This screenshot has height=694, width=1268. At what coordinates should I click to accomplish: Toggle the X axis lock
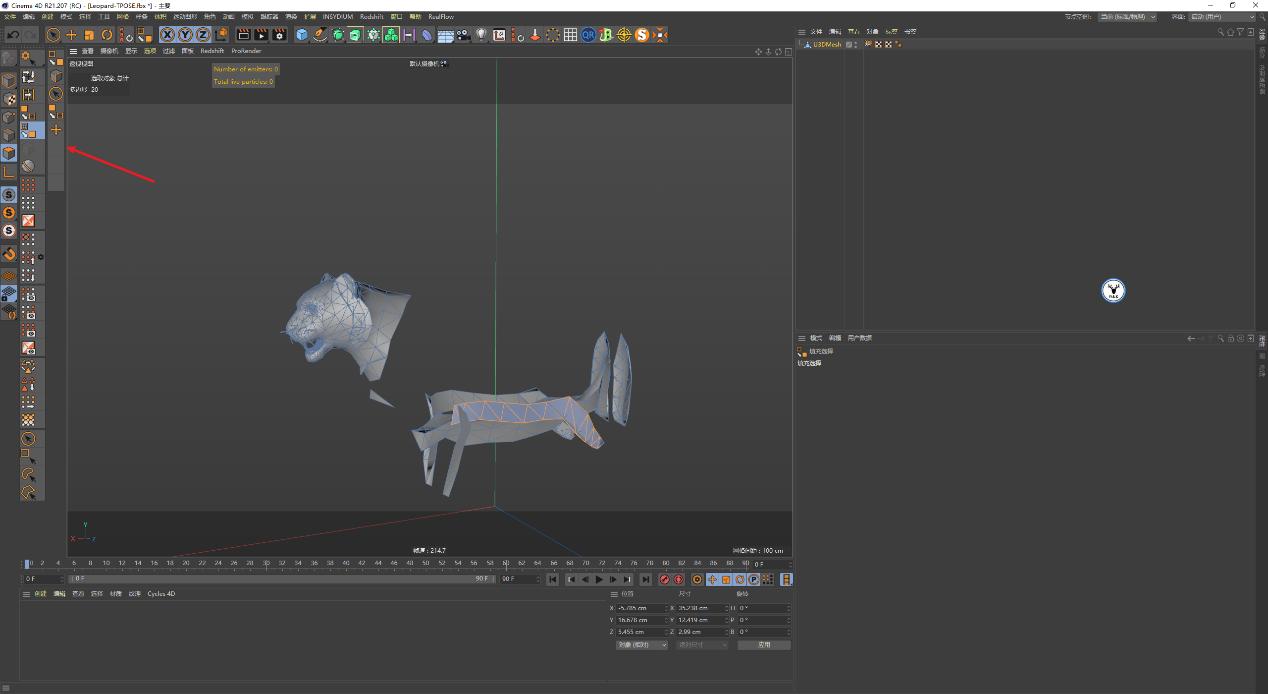tap(168, 35)
